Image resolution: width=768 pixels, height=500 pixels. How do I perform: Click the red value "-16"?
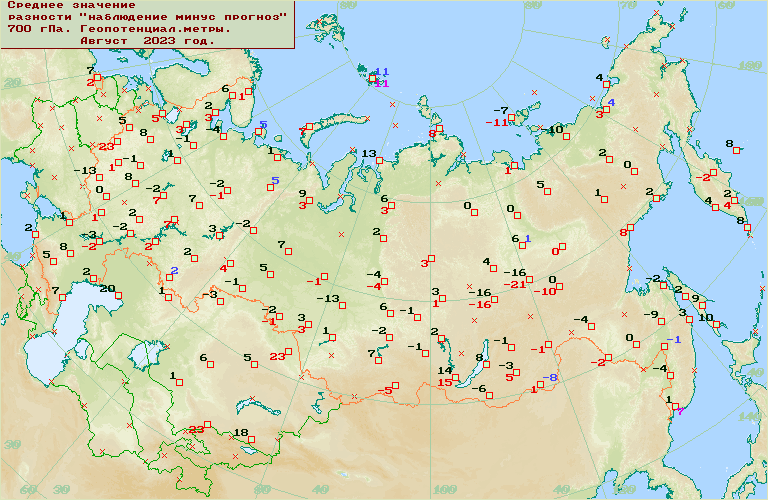pos(480,305)
